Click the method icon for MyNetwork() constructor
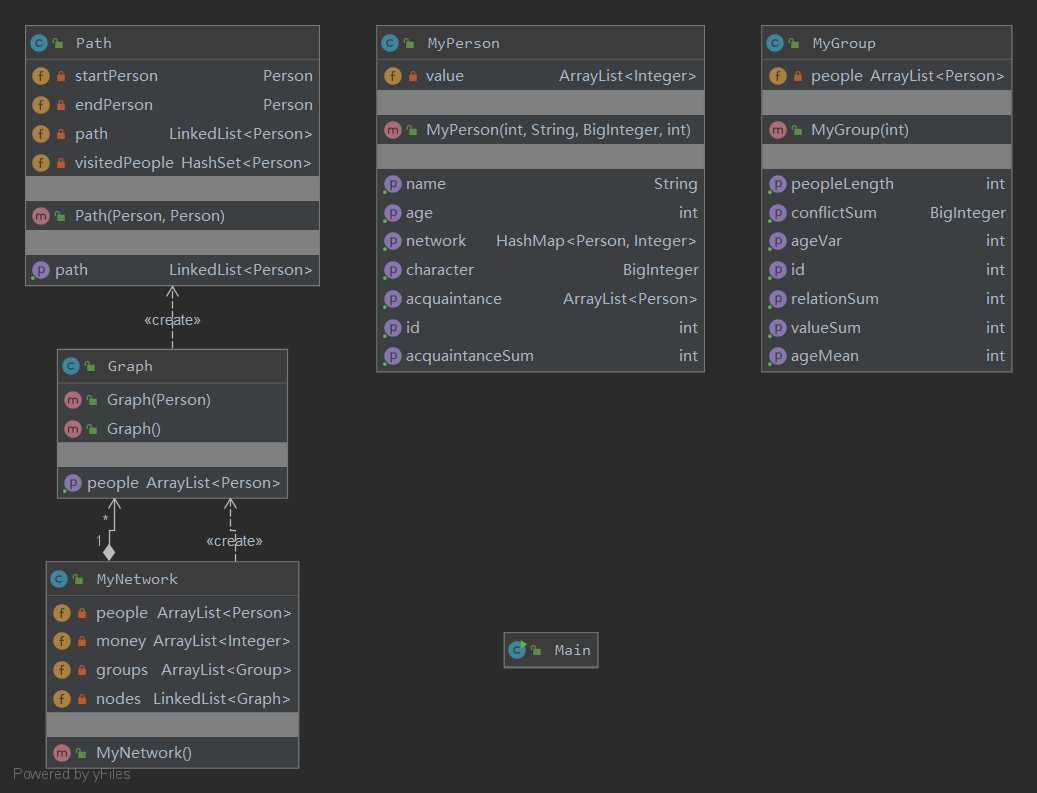 (62, 753)
